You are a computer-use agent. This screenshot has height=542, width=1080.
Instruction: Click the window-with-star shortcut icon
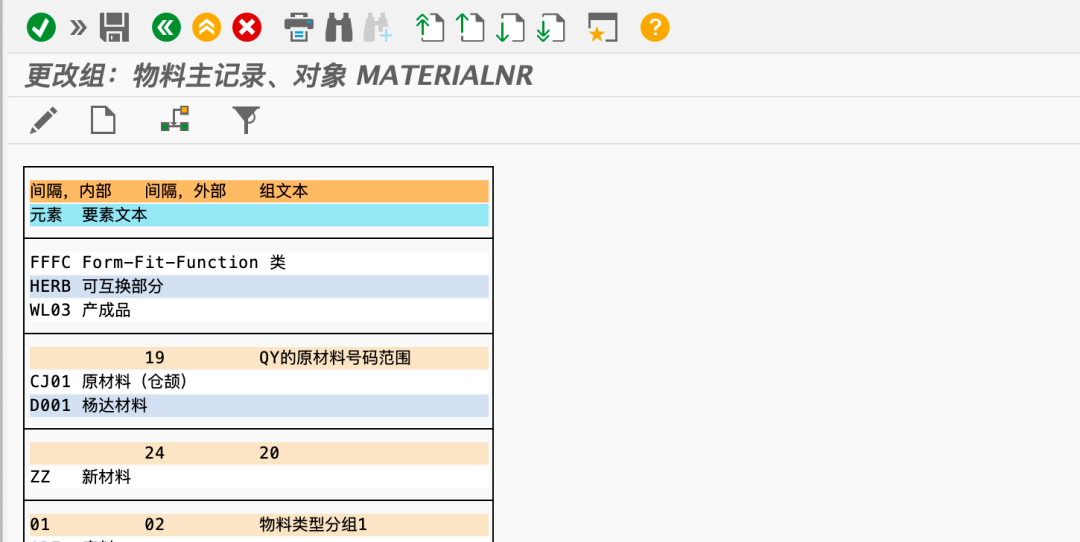point(602,27)
